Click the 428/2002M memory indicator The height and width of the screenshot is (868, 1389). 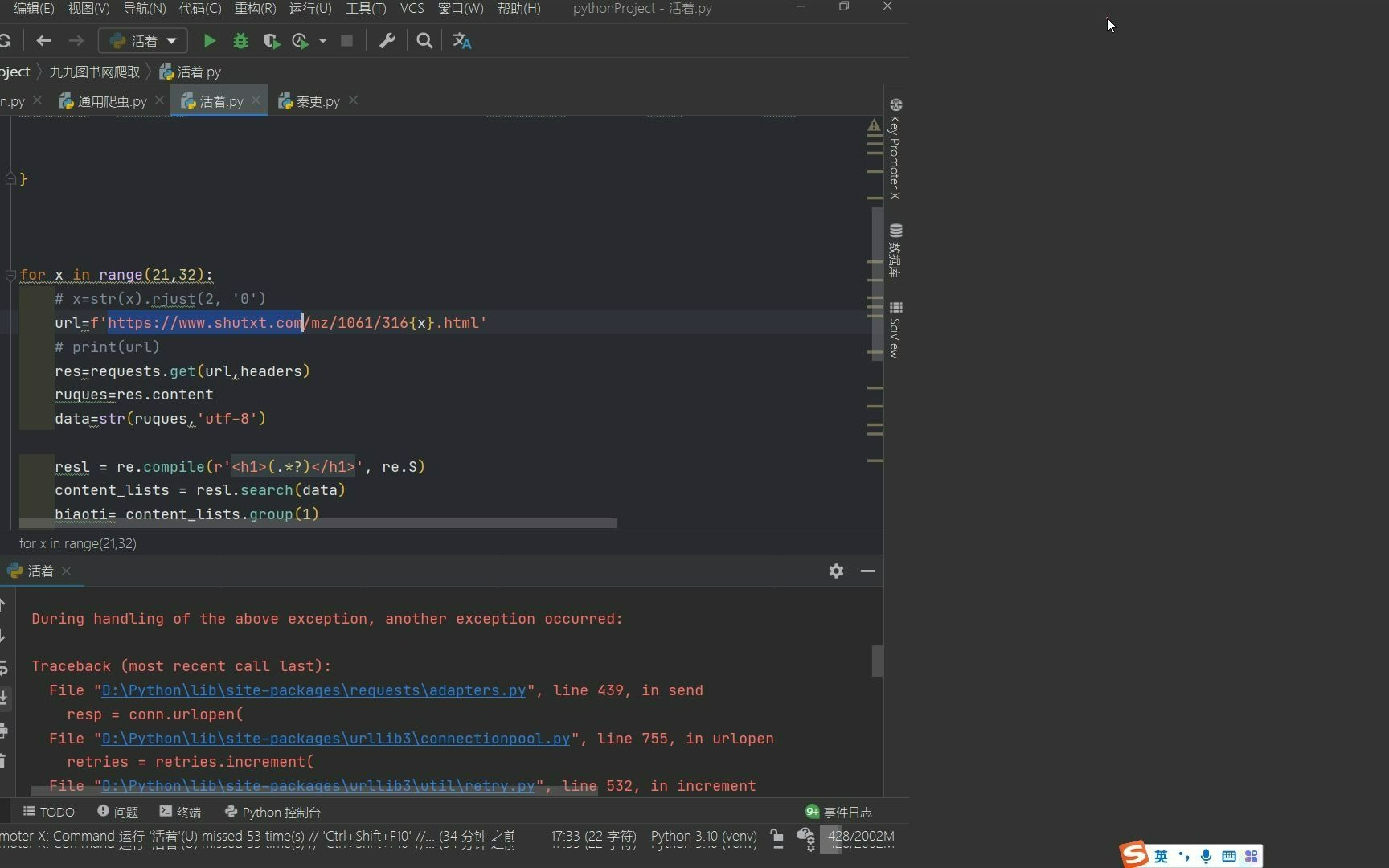(x=859, y=837)
